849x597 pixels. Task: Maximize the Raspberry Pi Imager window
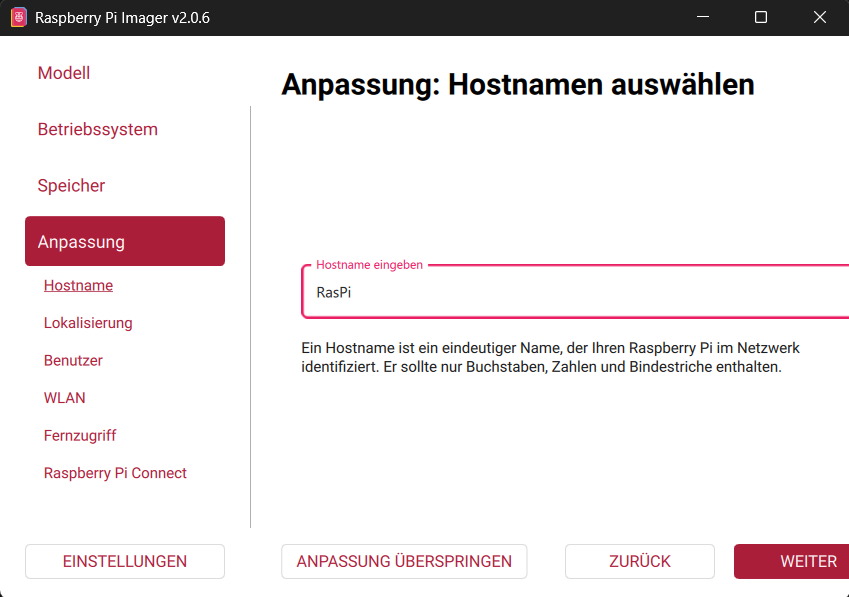[760, 17]
